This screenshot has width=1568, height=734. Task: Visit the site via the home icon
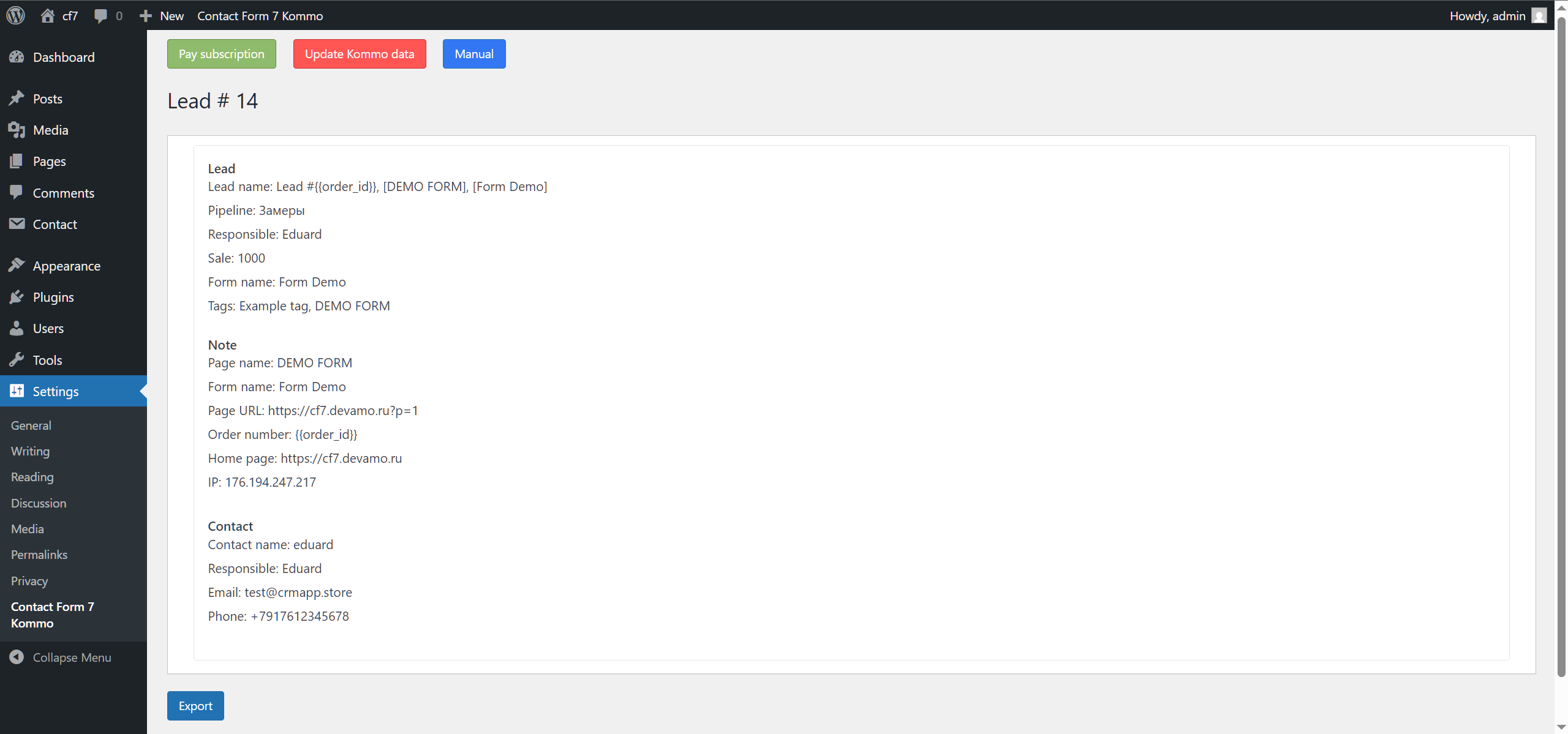[48, 15]
